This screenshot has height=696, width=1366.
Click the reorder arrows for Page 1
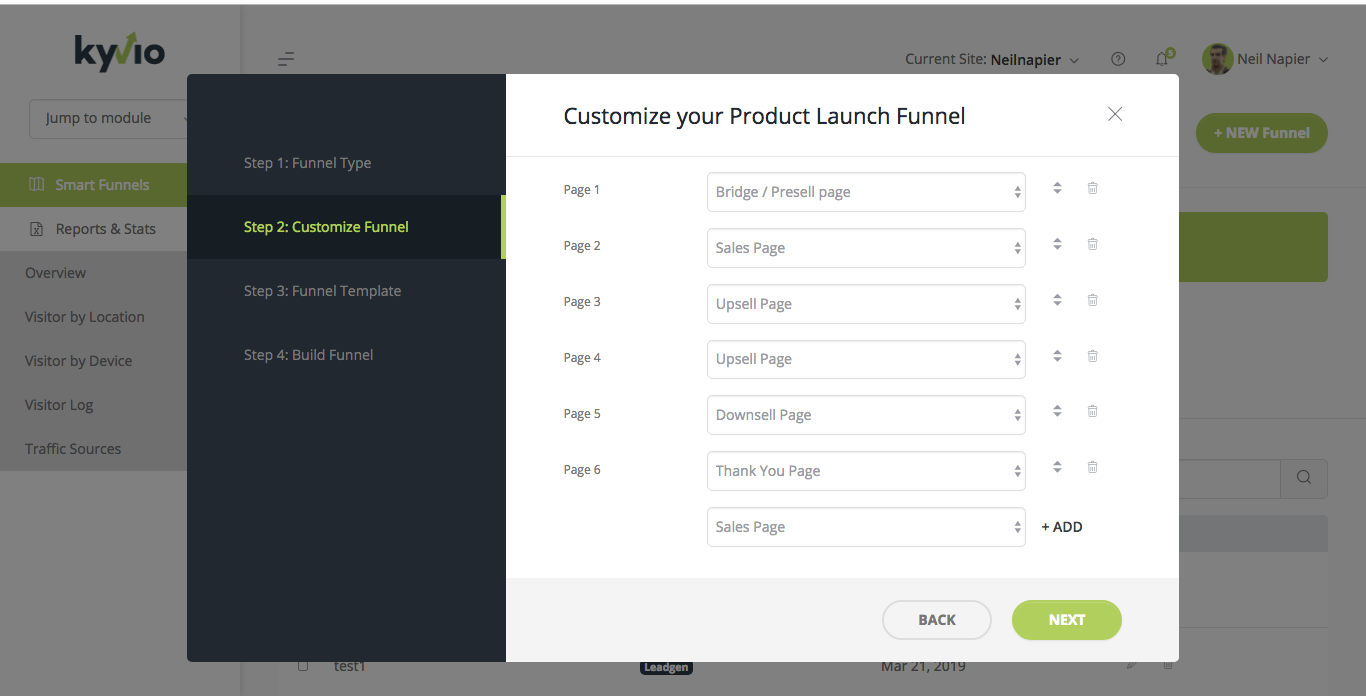[x=1057, y=188]
